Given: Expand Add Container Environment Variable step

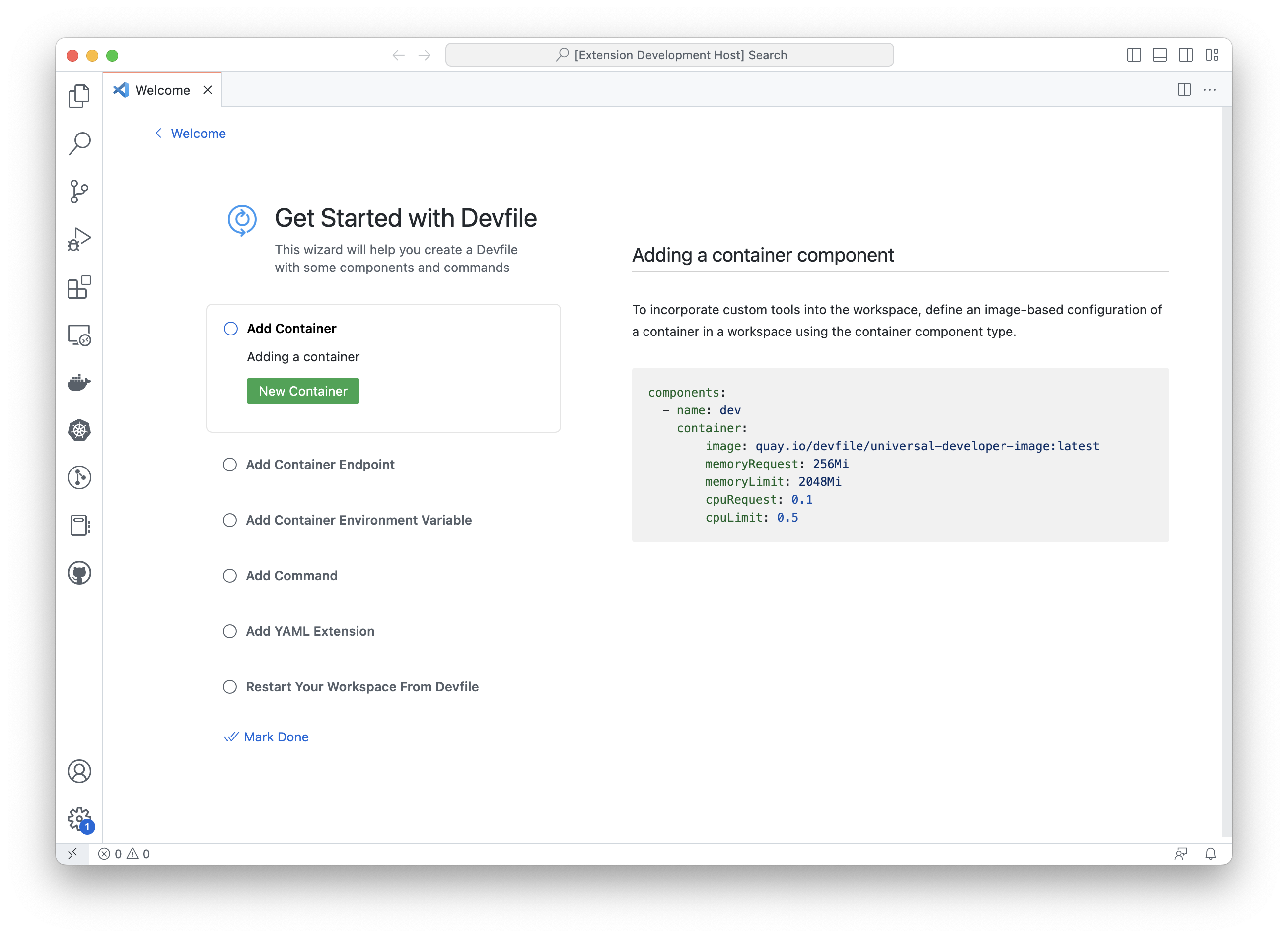Looking at the screenshot, I should 358,520.
